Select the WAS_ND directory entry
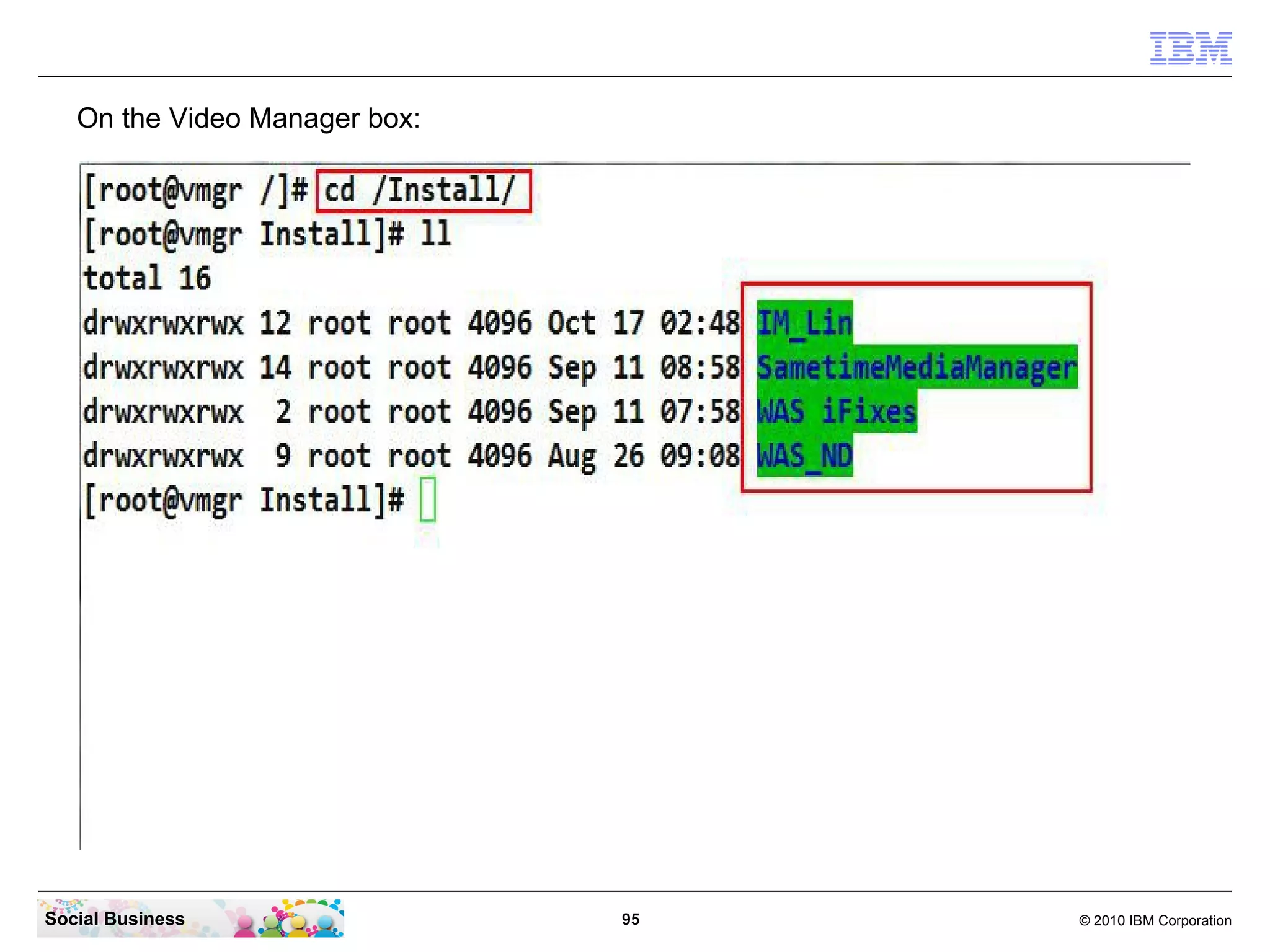The width and height of the screenshot is (1270, 952). (x=804, y=456)
